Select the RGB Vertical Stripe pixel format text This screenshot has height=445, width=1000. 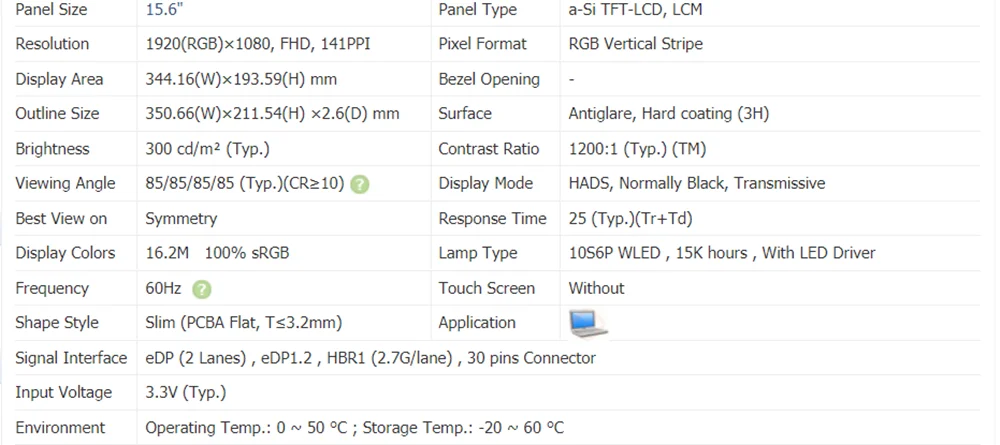(635, 44)
